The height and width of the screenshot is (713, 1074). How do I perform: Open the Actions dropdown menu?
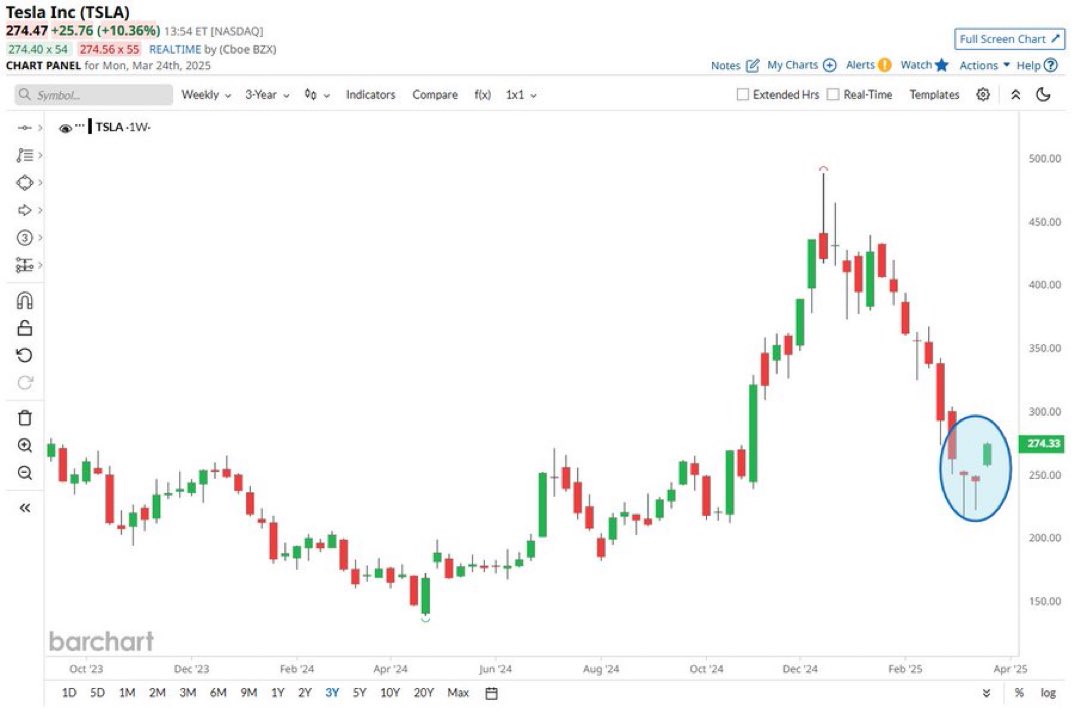985,65
